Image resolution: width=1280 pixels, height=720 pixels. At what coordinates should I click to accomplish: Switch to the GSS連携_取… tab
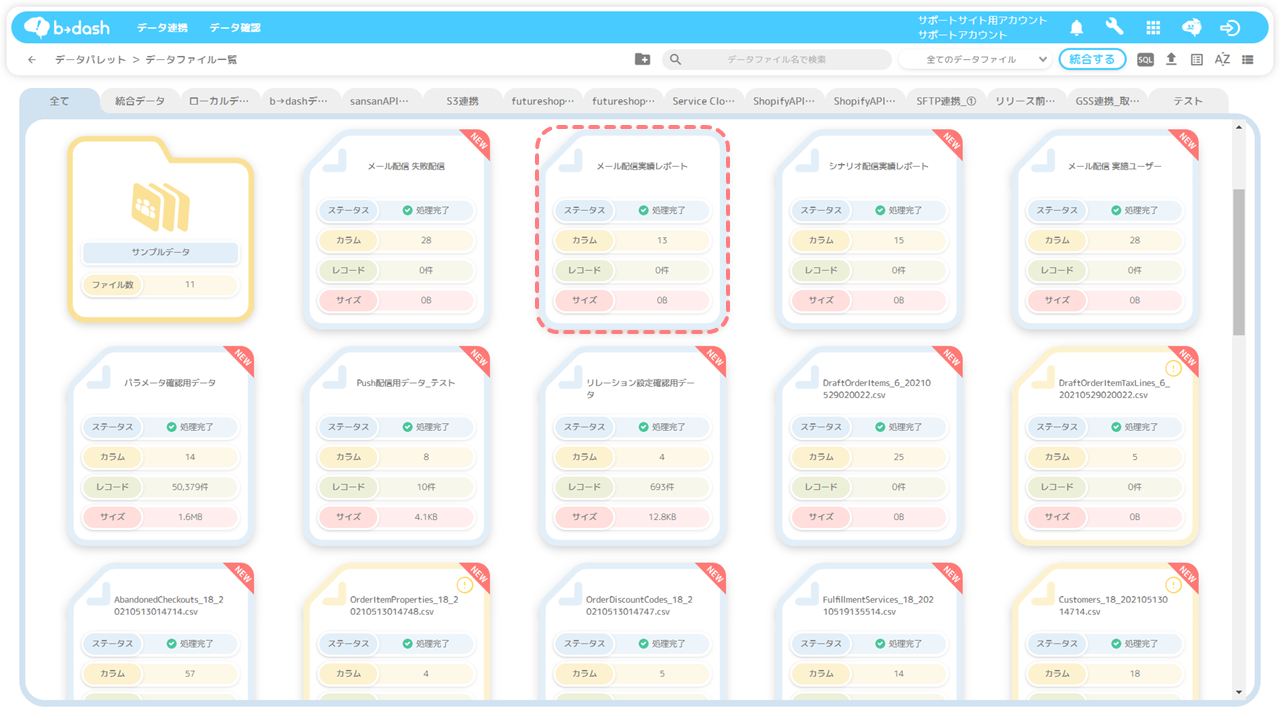click(1107, 101)
